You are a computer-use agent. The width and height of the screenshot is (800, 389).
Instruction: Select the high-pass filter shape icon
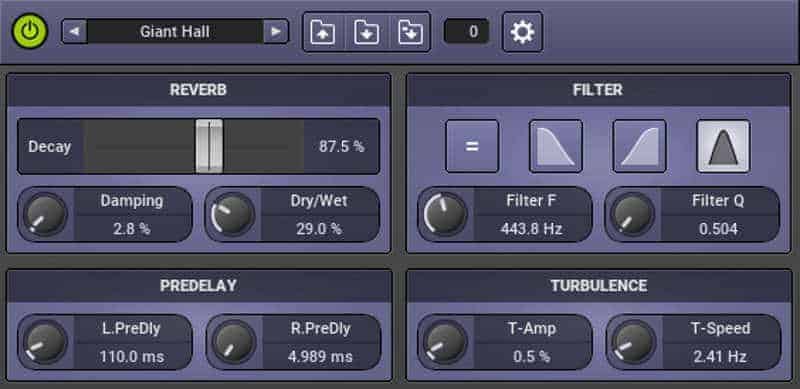639,146
